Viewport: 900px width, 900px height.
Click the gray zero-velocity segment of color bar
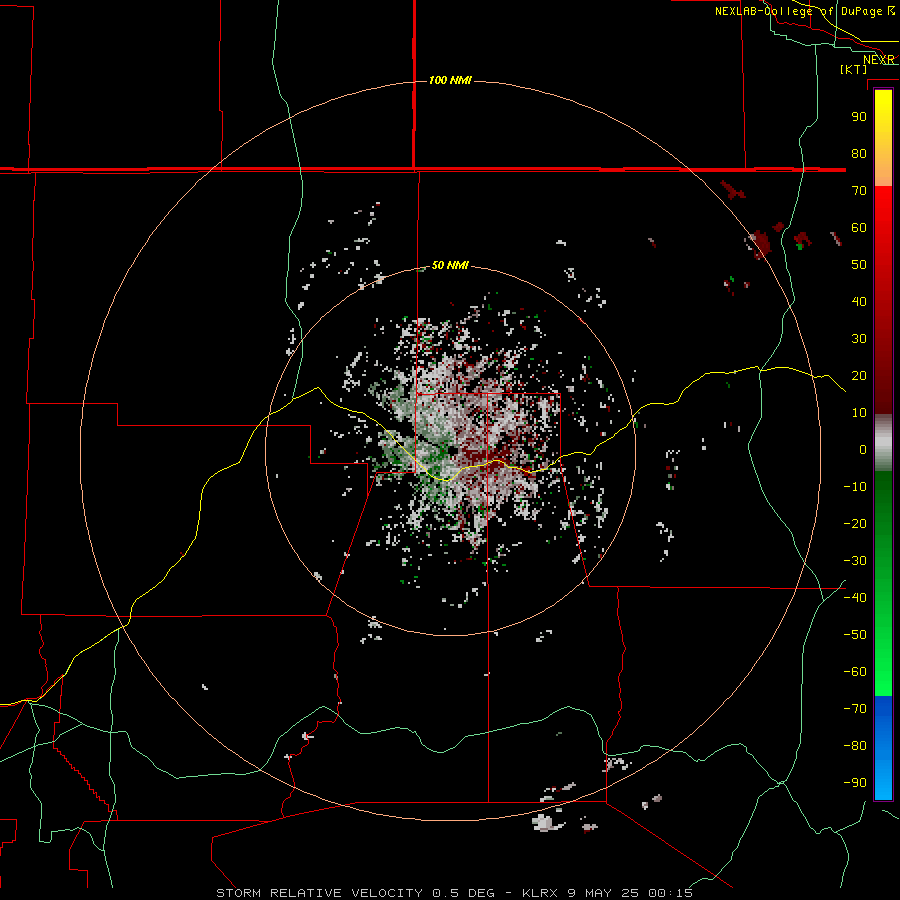pos(883,443)
